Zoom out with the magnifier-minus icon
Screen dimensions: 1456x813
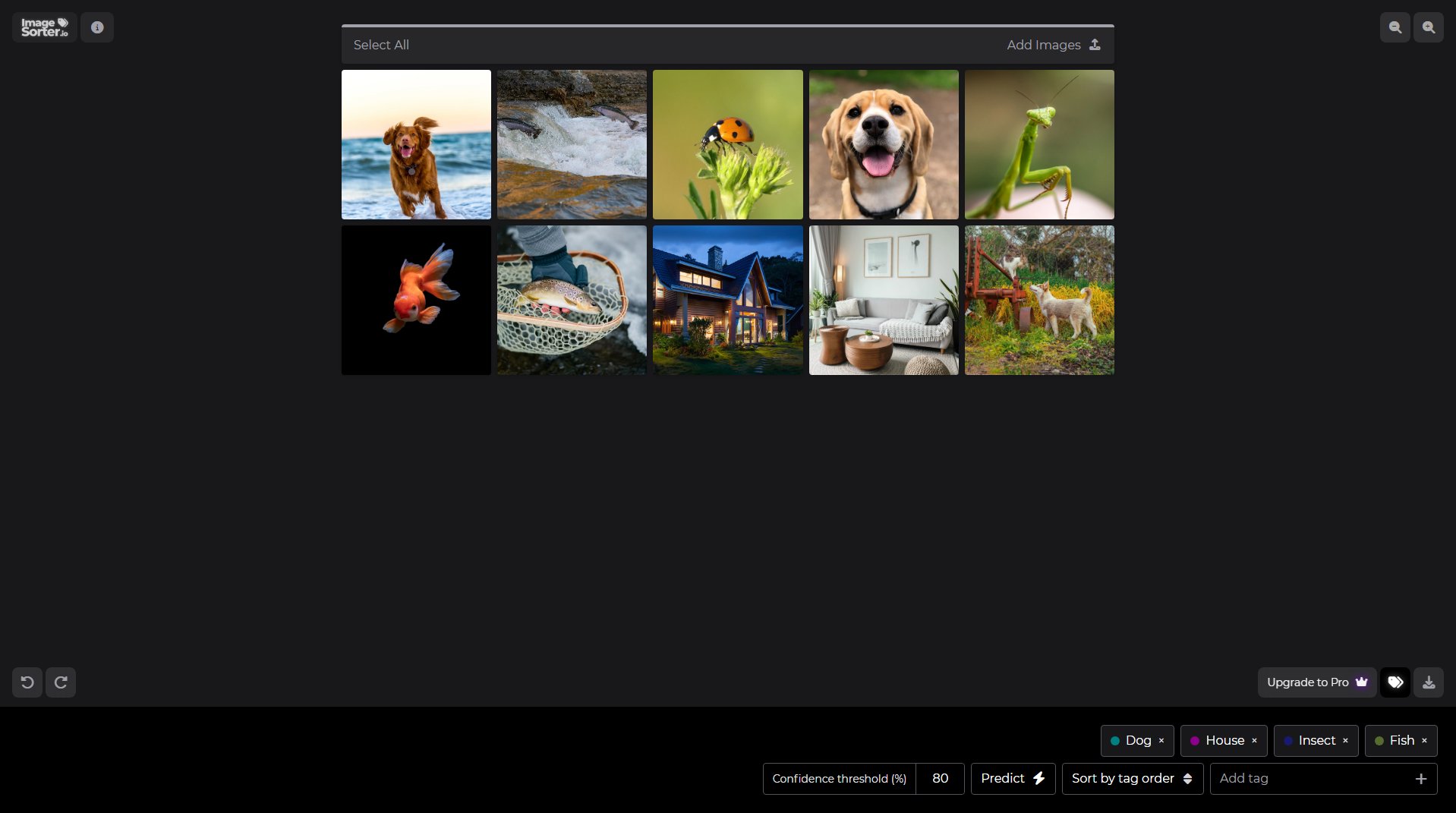pyautogui.click(x=1395, y=27)
